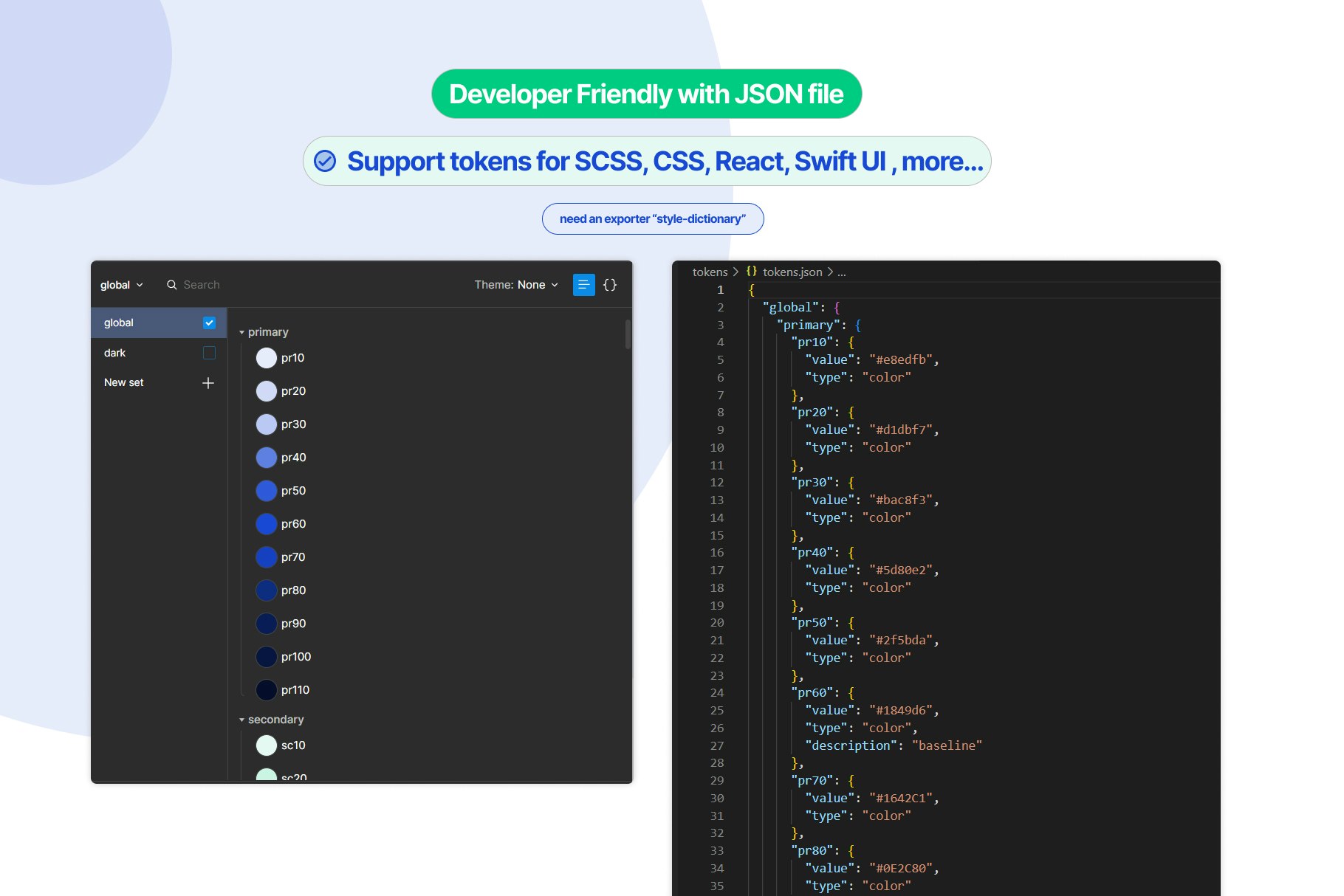Image resolution: width=1344 pixels, height=896 pixels.
Task: Click the pr60 token label
Action: [x=293, y=524]
